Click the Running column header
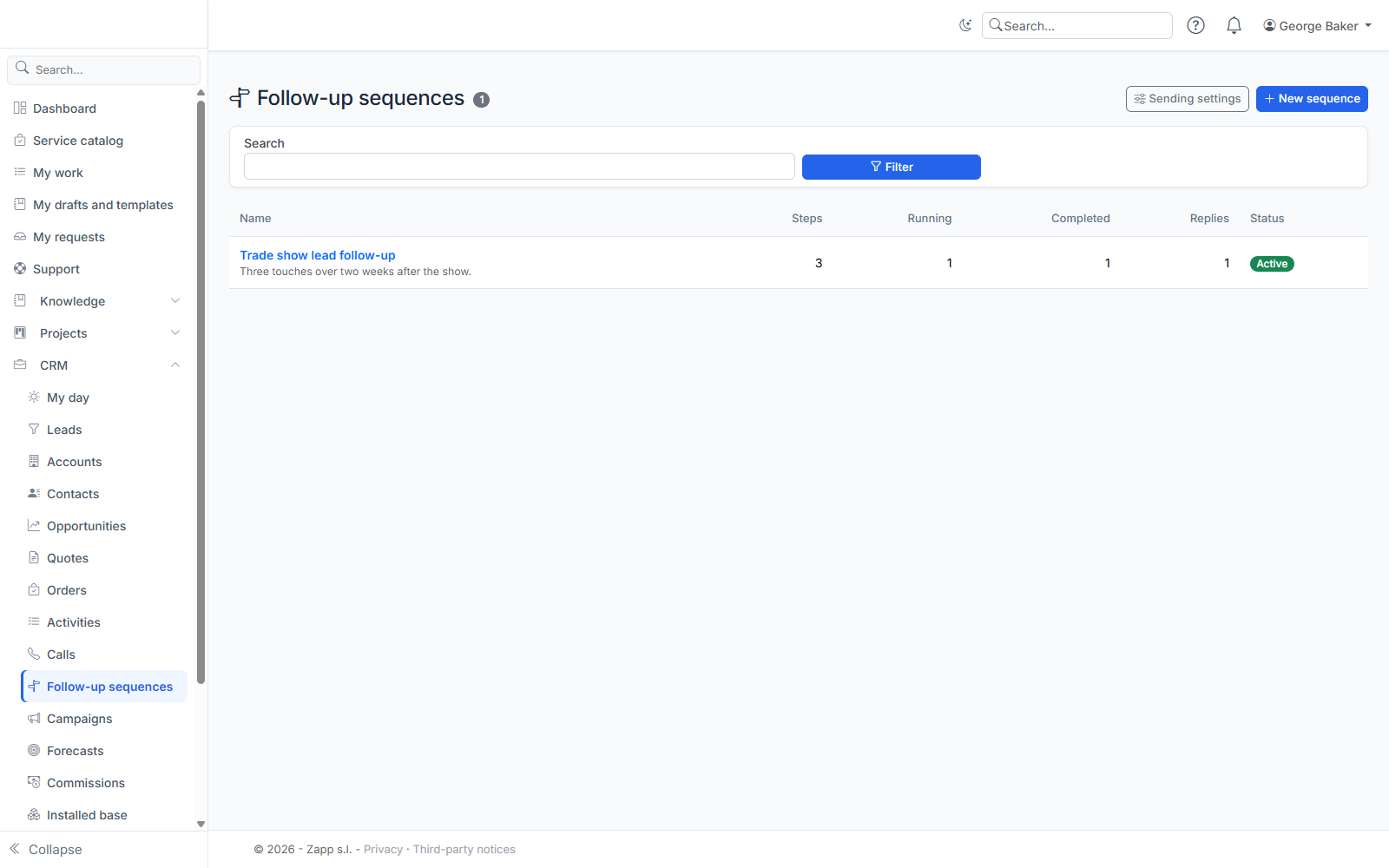1389x868 pixels. (930, 219)
